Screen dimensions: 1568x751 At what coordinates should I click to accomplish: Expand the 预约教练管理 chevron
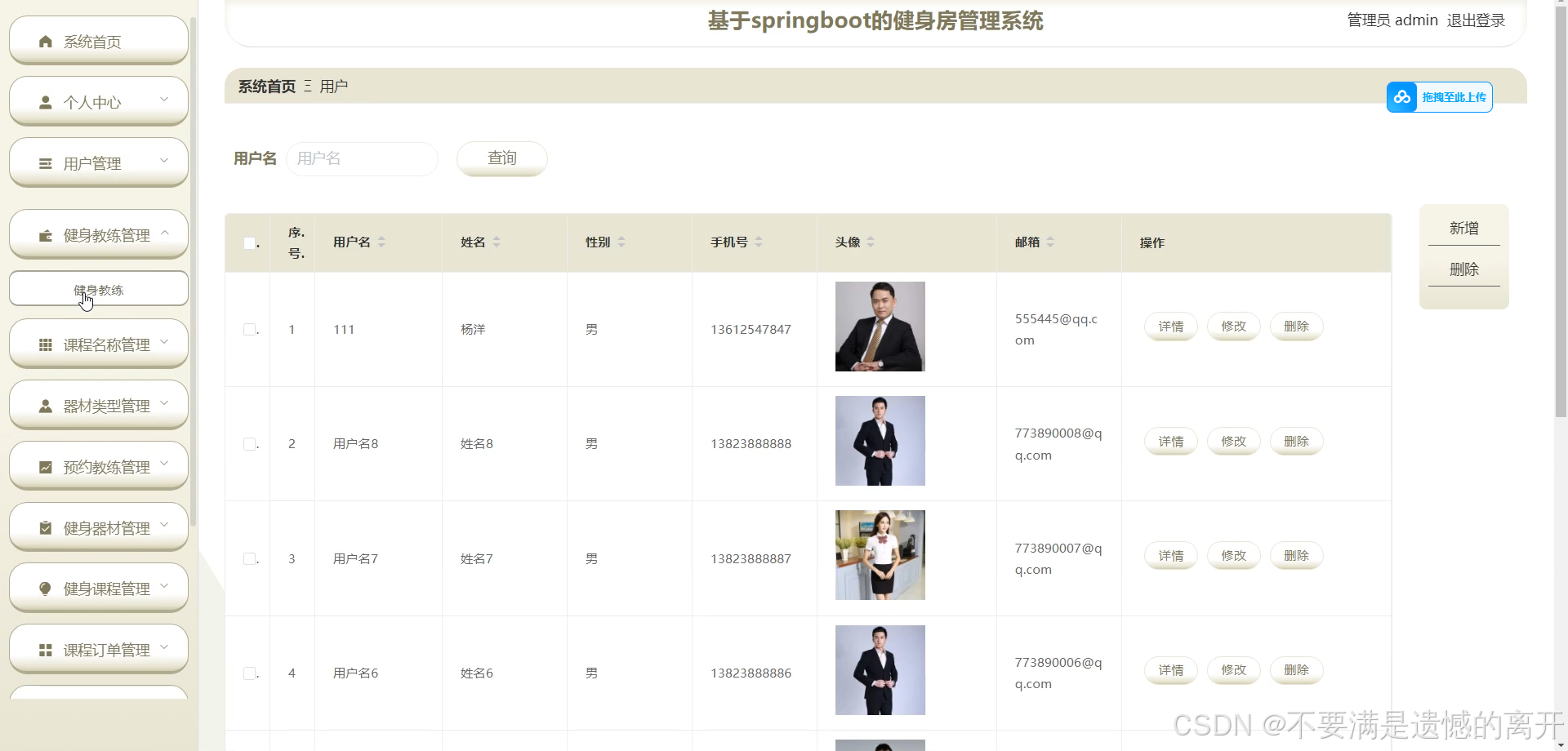pyautogui.click(x=164, y=464)
